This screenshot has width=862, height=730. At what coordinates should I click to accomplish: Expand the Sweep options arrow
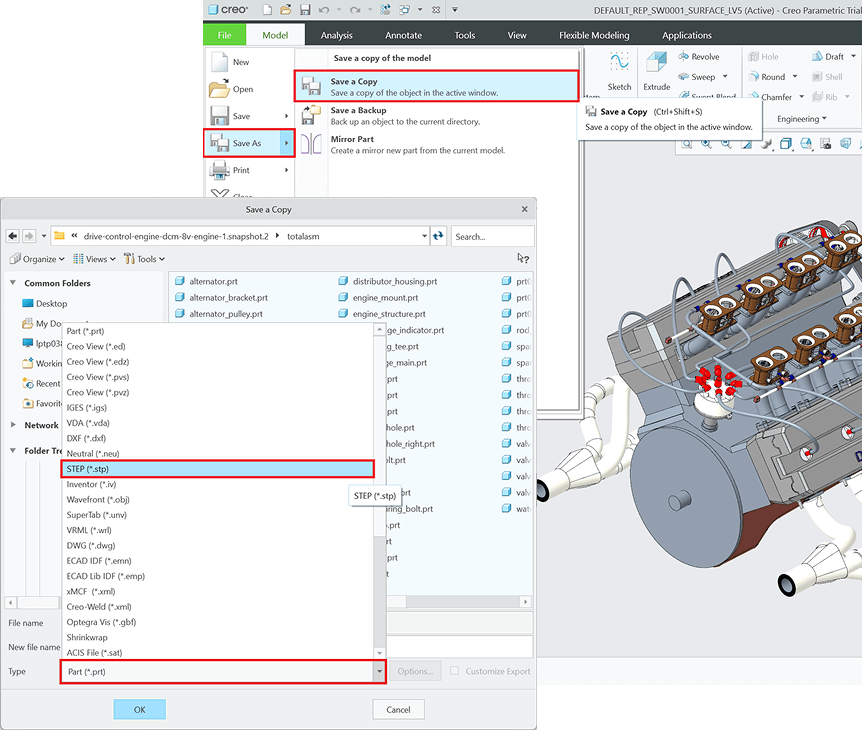point(725,77)
